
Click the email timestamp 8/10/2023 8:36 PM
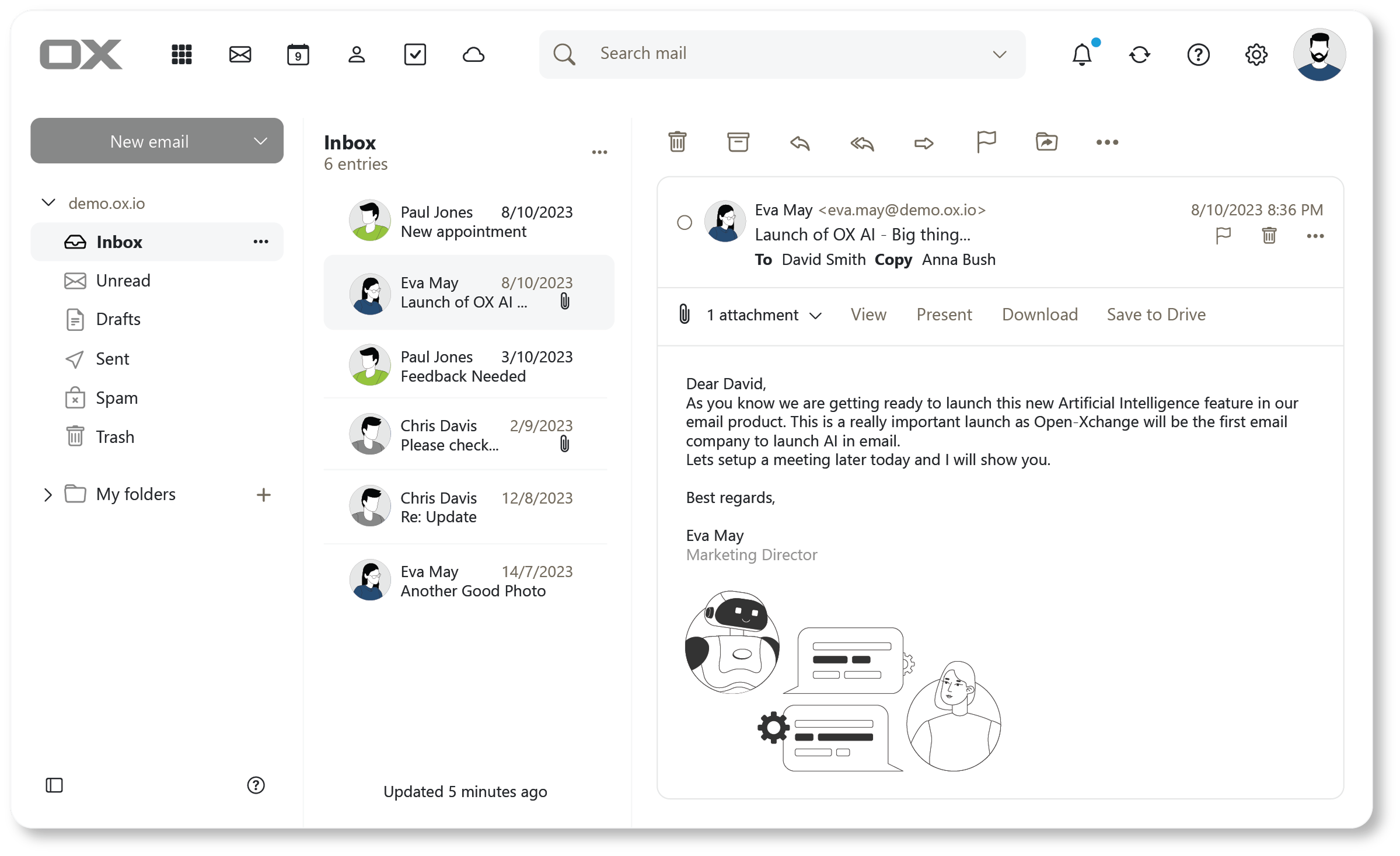click(x=1257, y=210)
